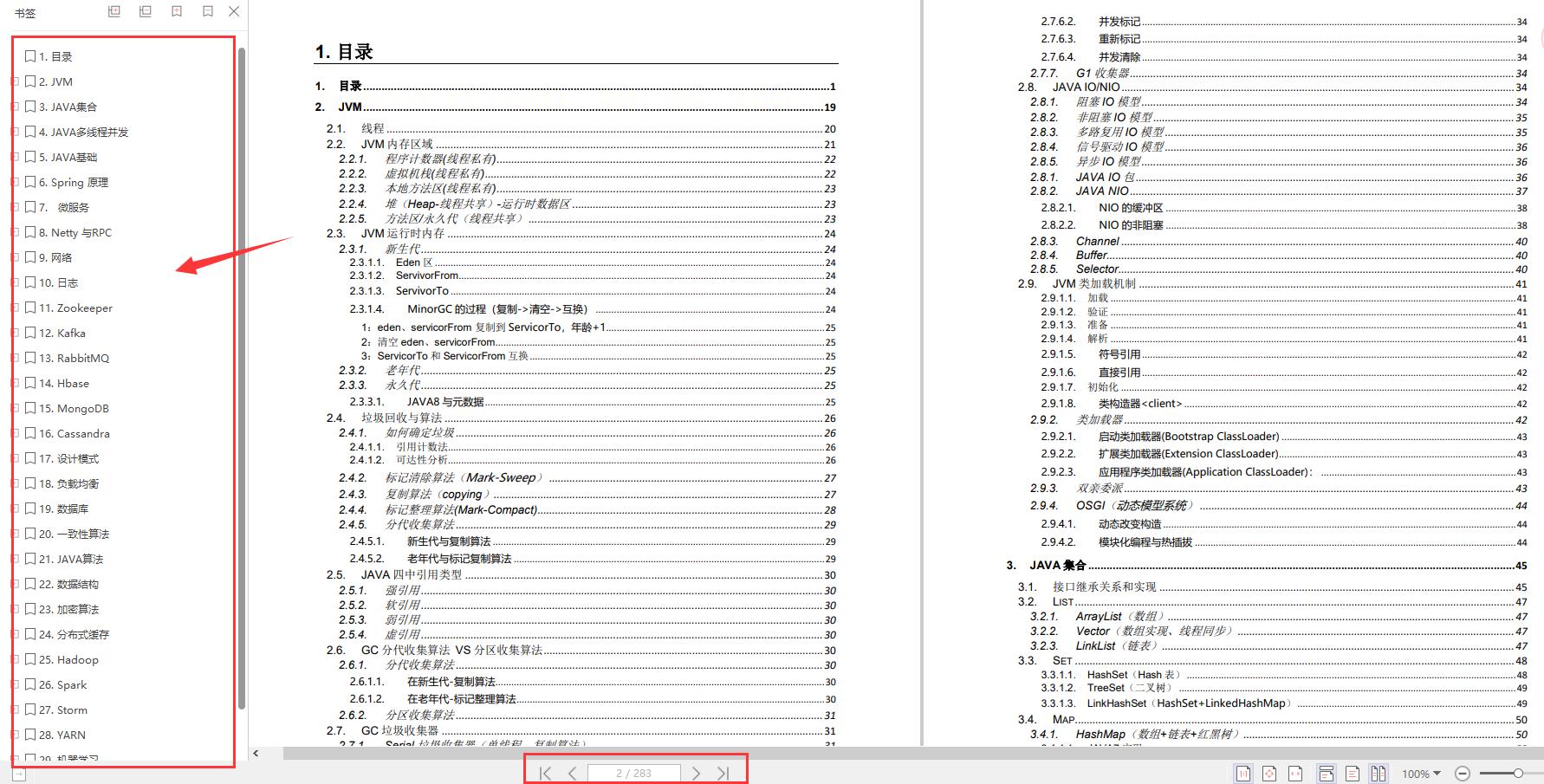Expand the 3. JAVA集合 bookmark
The image size is (1544, 784).
[x=15, y=107]
